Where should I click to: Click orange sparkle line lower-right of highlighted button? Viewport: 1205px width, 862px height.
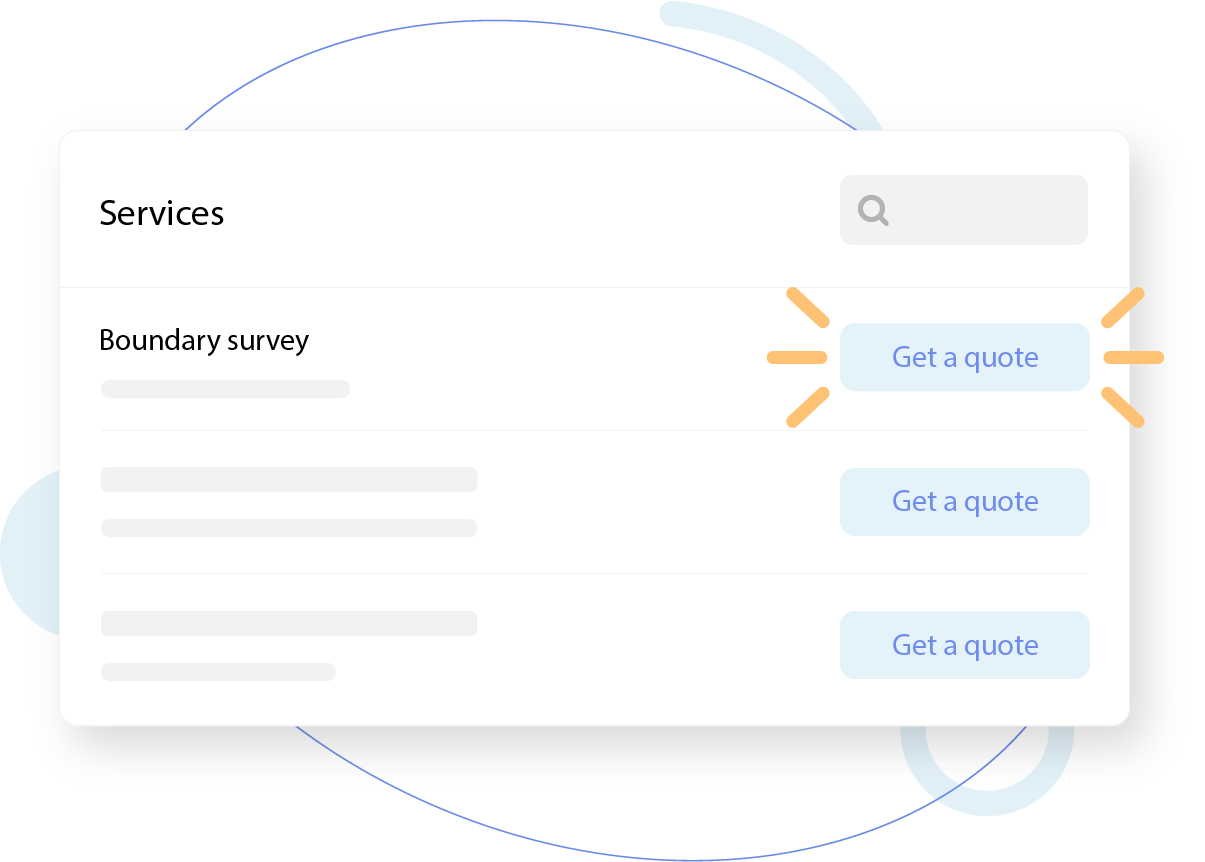[x=1122, y=407]
